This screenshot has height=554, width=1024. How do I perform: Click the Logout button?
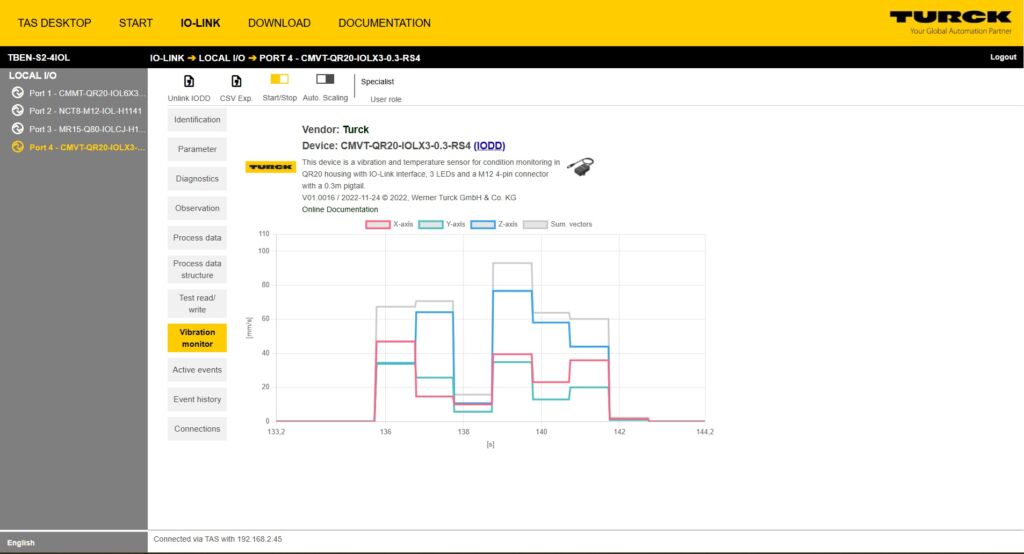tap(1002, 57)
